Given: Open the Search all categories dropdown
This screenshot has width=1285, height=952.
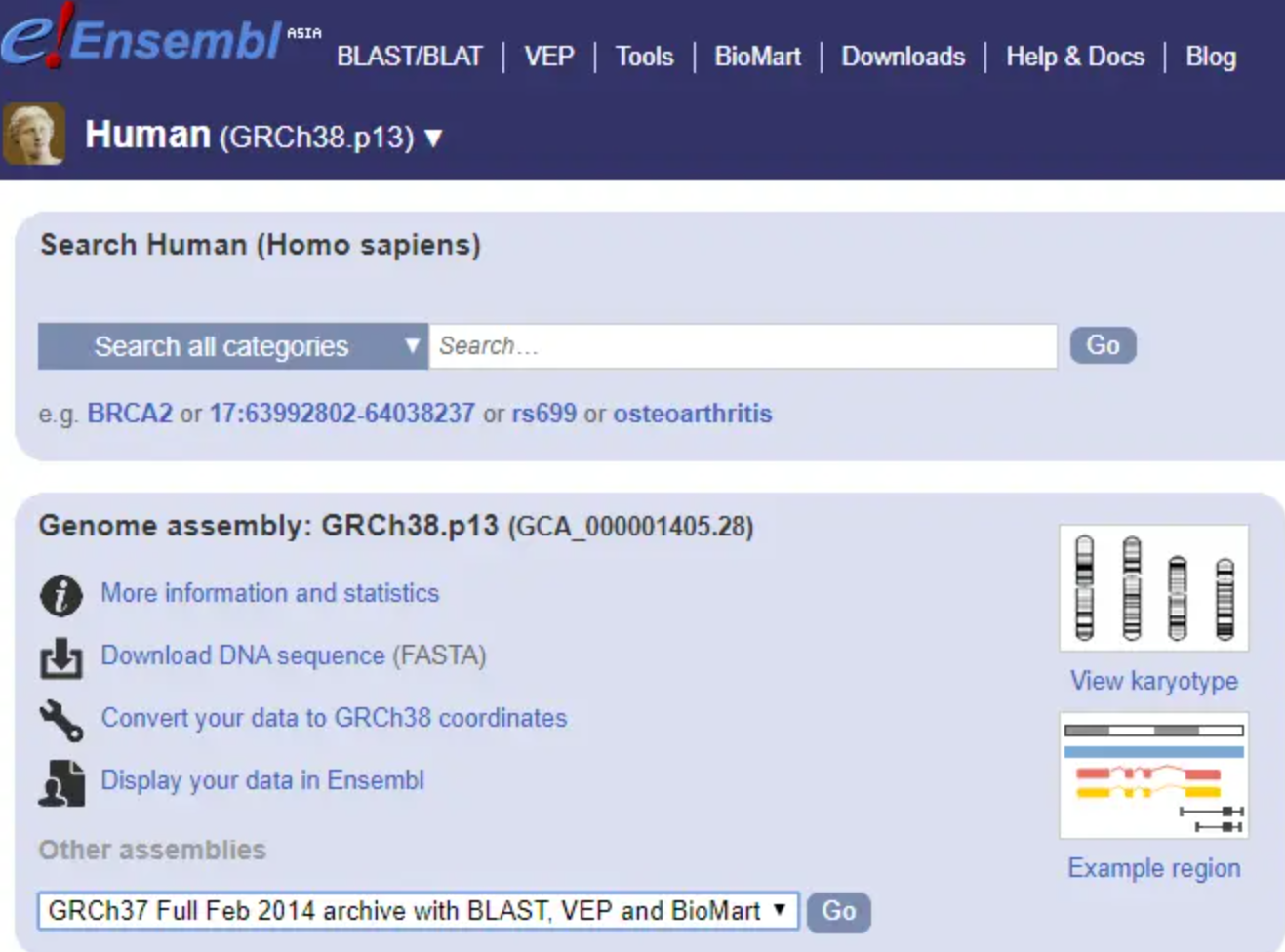Looking at the screenshot, I should coord(232,346).
